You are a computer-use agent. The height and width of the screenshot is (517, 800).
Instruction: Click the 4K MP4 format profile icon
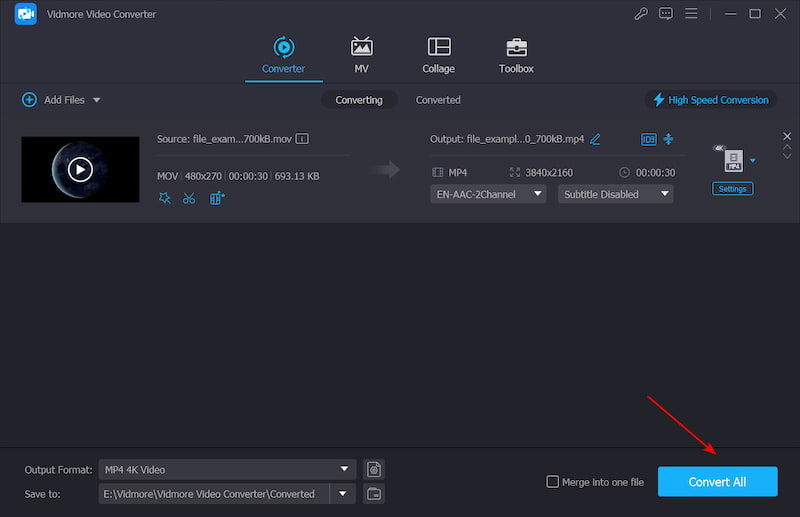click(732, 161)
